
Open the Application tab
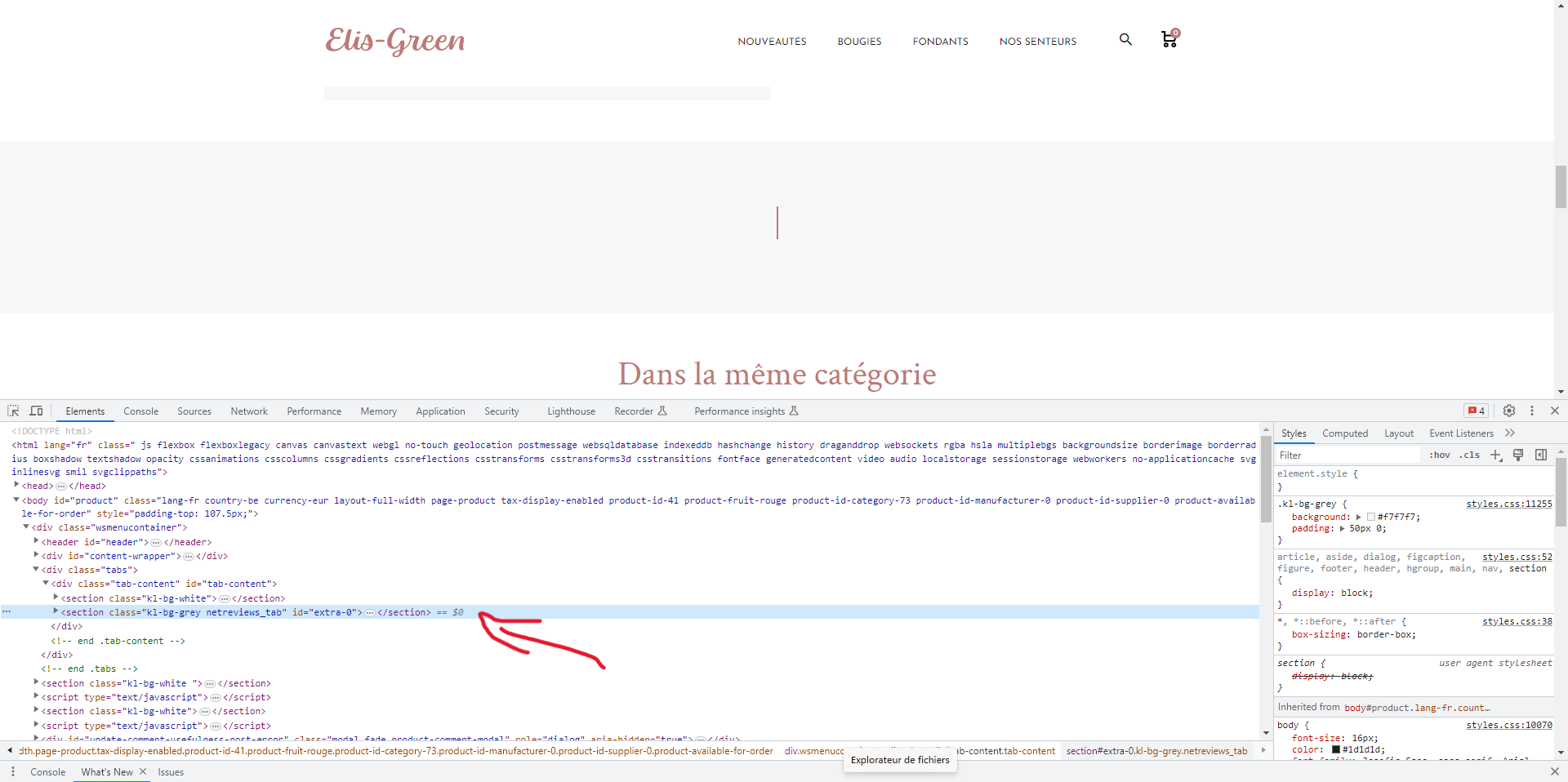coord(441,411)
